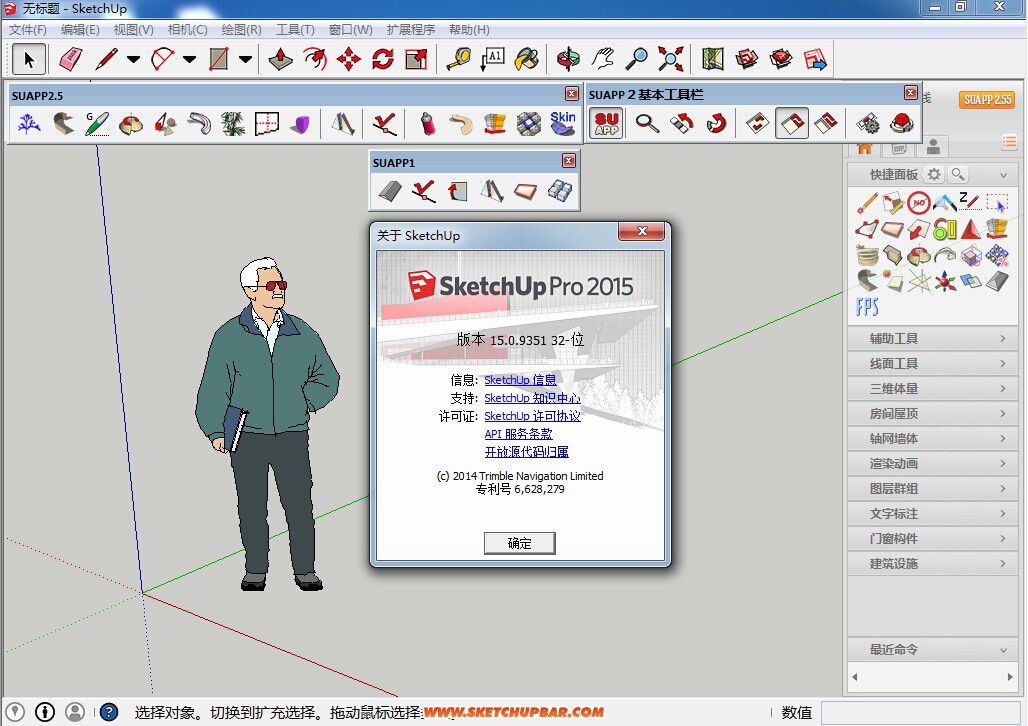Click the Skin tool in SUAPP2.5 toolbar
The image size is (1028, 726).
[563, 123]
